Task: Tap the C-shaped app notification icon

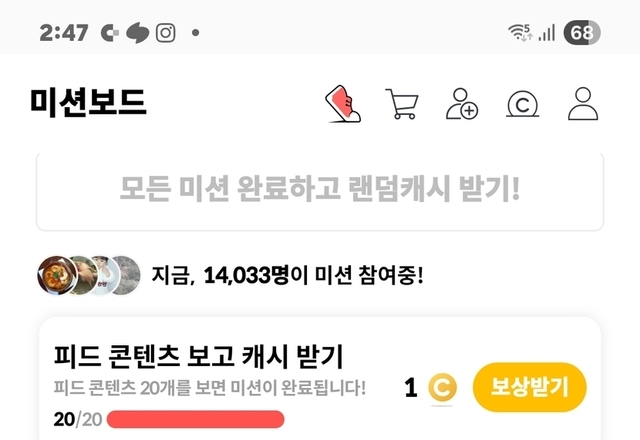Action: click(110, 33)
